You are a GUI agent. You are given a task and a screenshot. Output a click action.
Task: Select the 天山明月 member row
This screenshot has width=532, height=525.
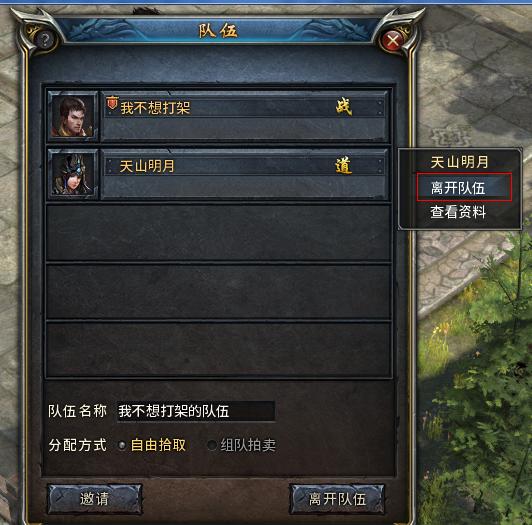pyautogui.click(x=219, y=174)
